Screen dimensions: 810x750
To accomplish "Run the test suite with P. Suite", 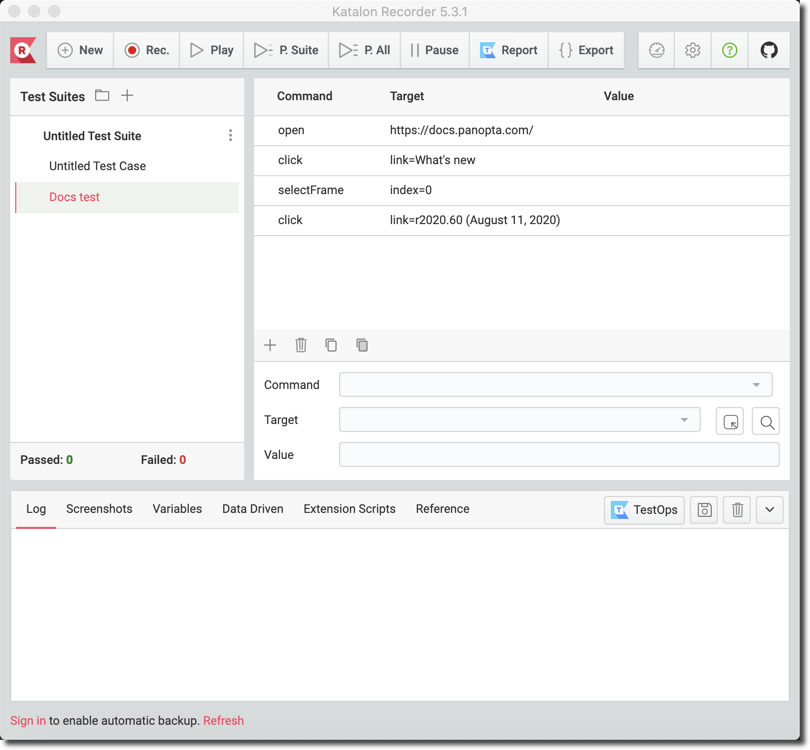I will tap(286, 50).
